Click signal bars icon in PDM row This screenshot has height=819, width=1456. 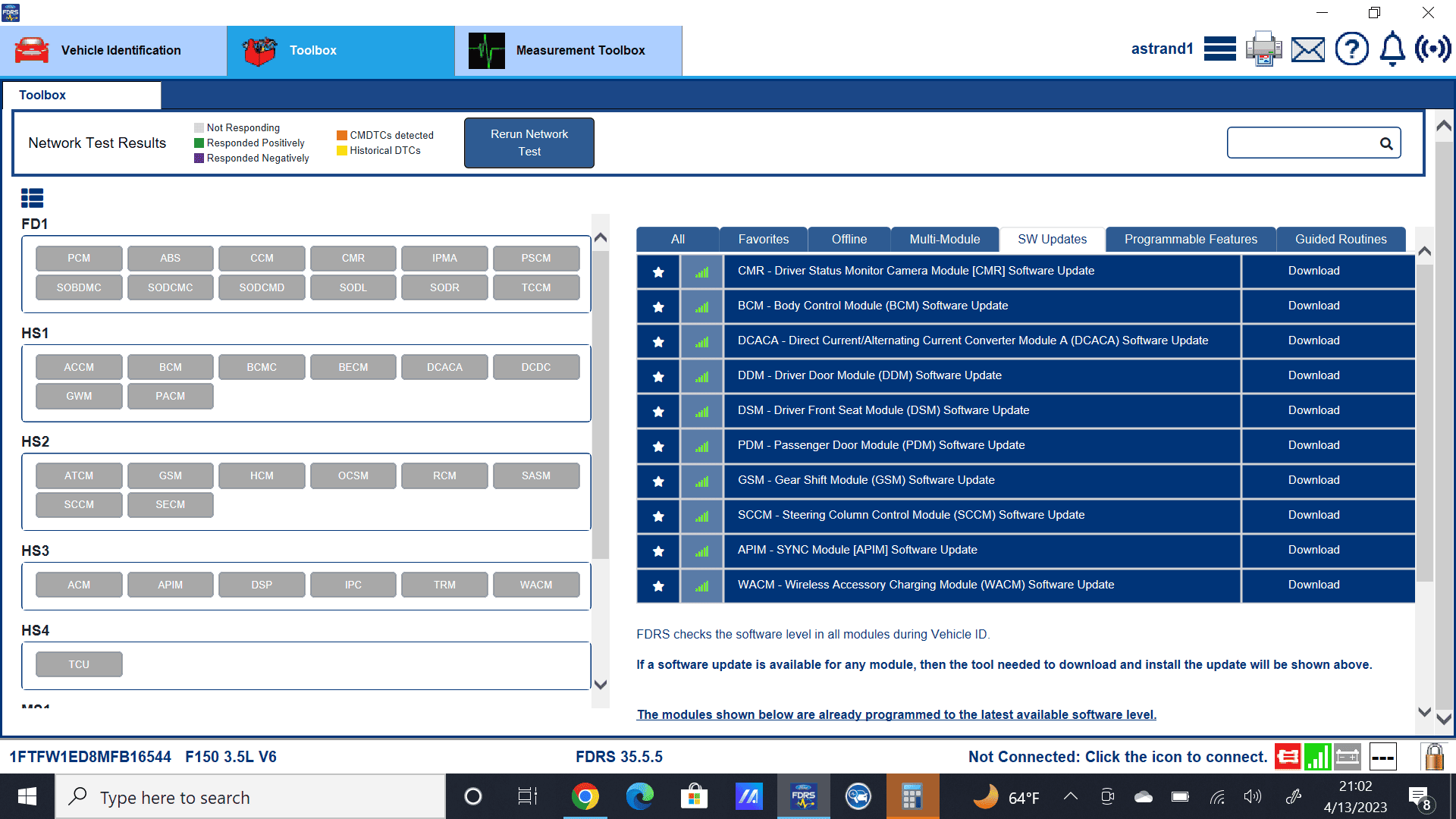pos(702,446)
